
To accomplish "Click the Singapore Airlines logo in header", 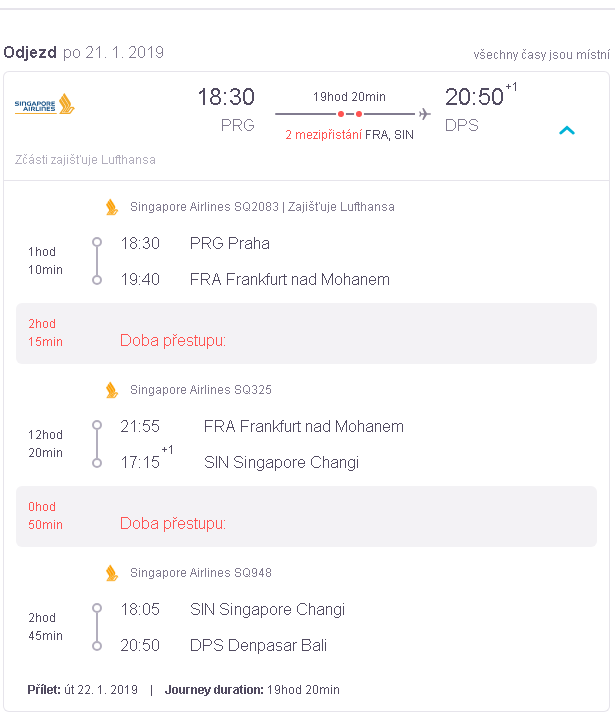I will point(45,104).
